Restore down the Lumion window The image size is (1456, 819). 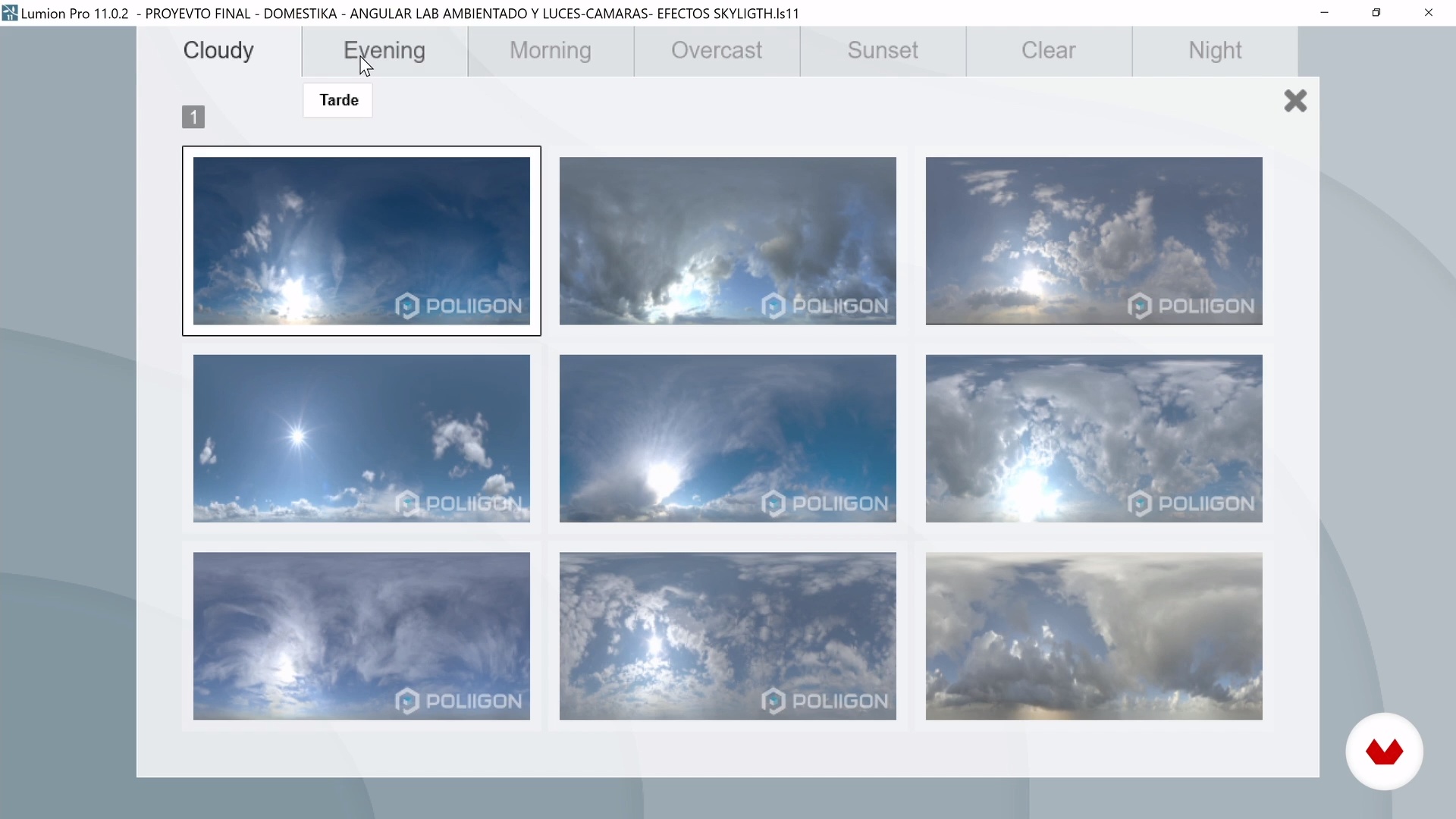tap(1376, 13)
